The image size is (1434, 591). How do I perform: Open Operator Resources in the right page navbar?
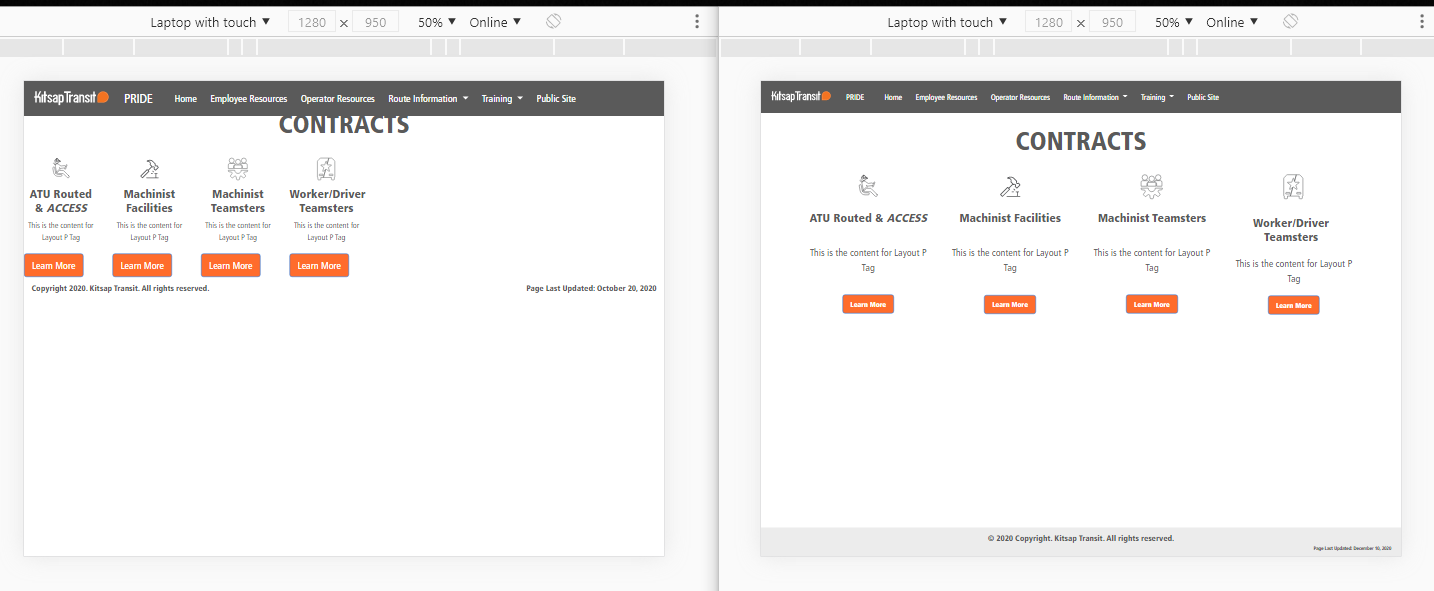pos(1020,98)
